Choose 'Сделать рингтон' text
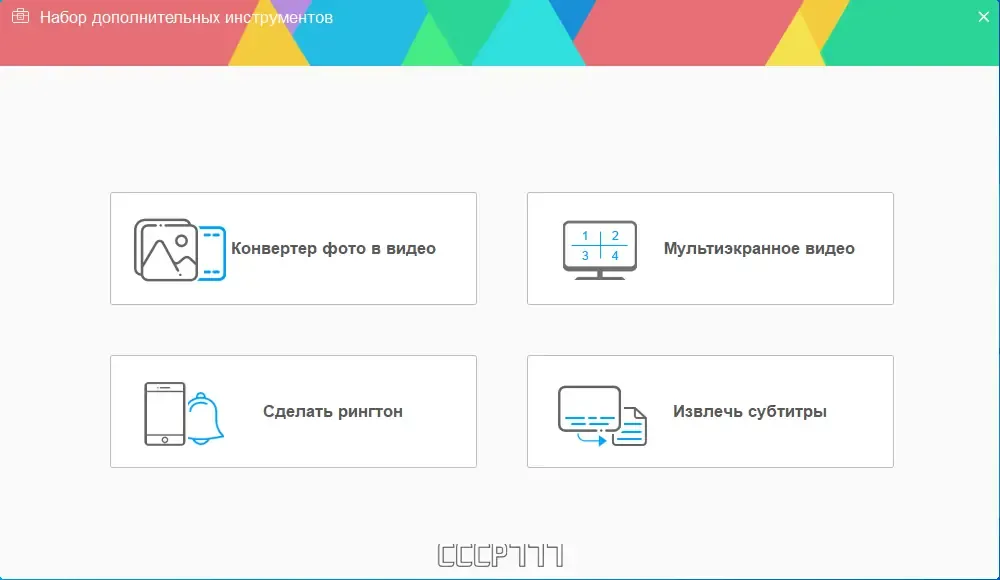The image size is (1000, 580). (x=333, y=412)
